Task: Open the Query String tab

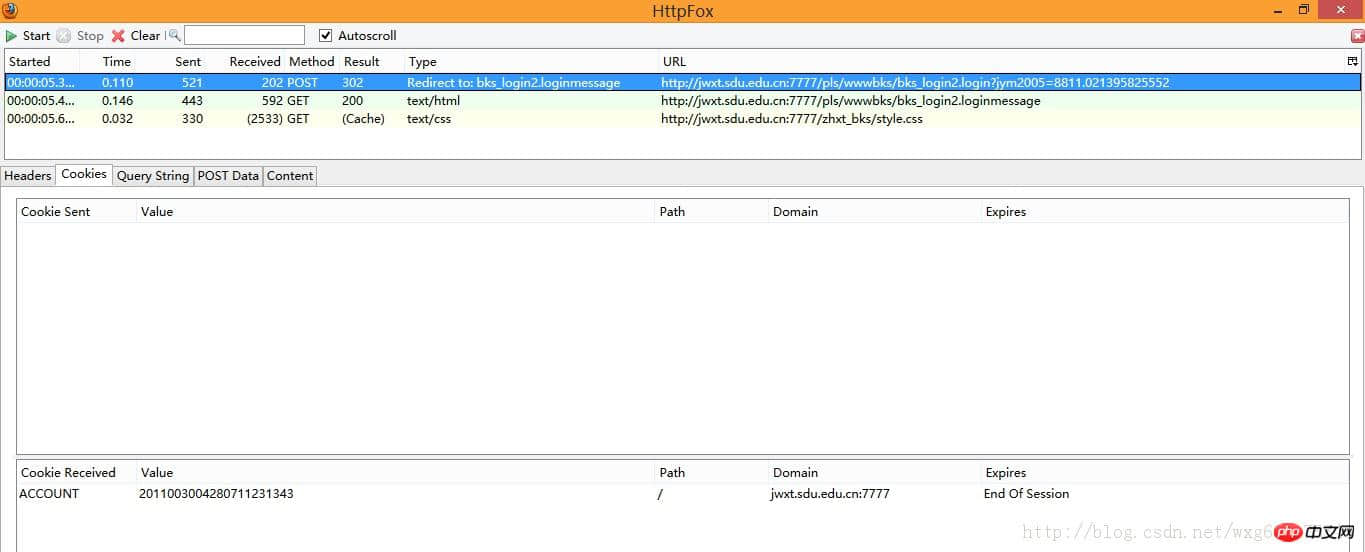Action: tap(152, 176)
